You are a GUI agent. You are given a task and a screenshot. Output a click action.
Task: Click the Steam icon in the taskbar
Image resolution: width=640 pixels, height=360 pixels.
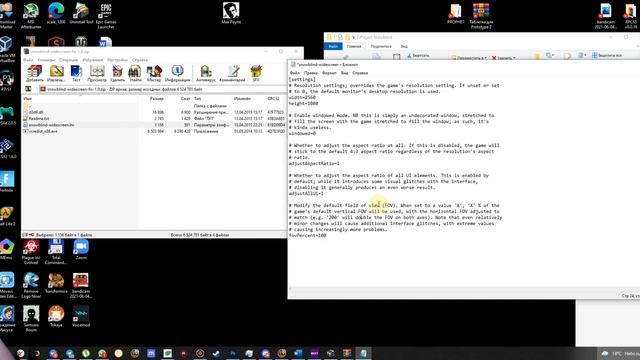pyautogui.click(x=216, y=353)
